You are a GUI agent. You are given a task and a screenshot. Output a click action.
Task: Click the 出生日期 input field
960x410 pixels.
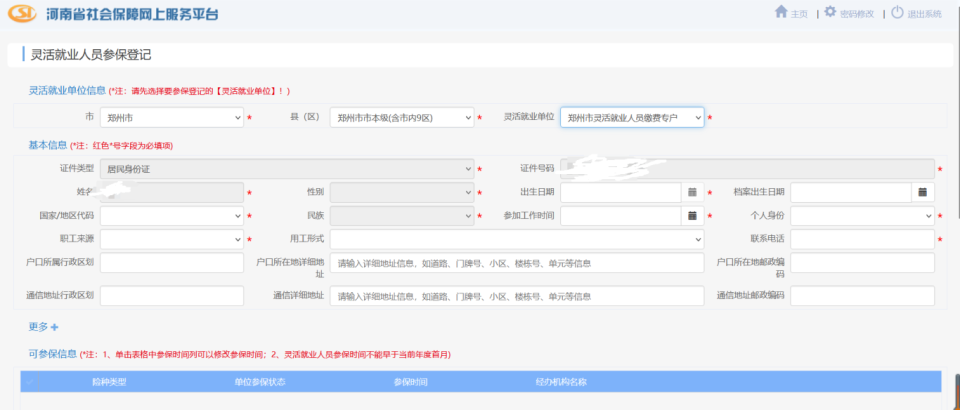pyautogui.click(x=621, y=192)
